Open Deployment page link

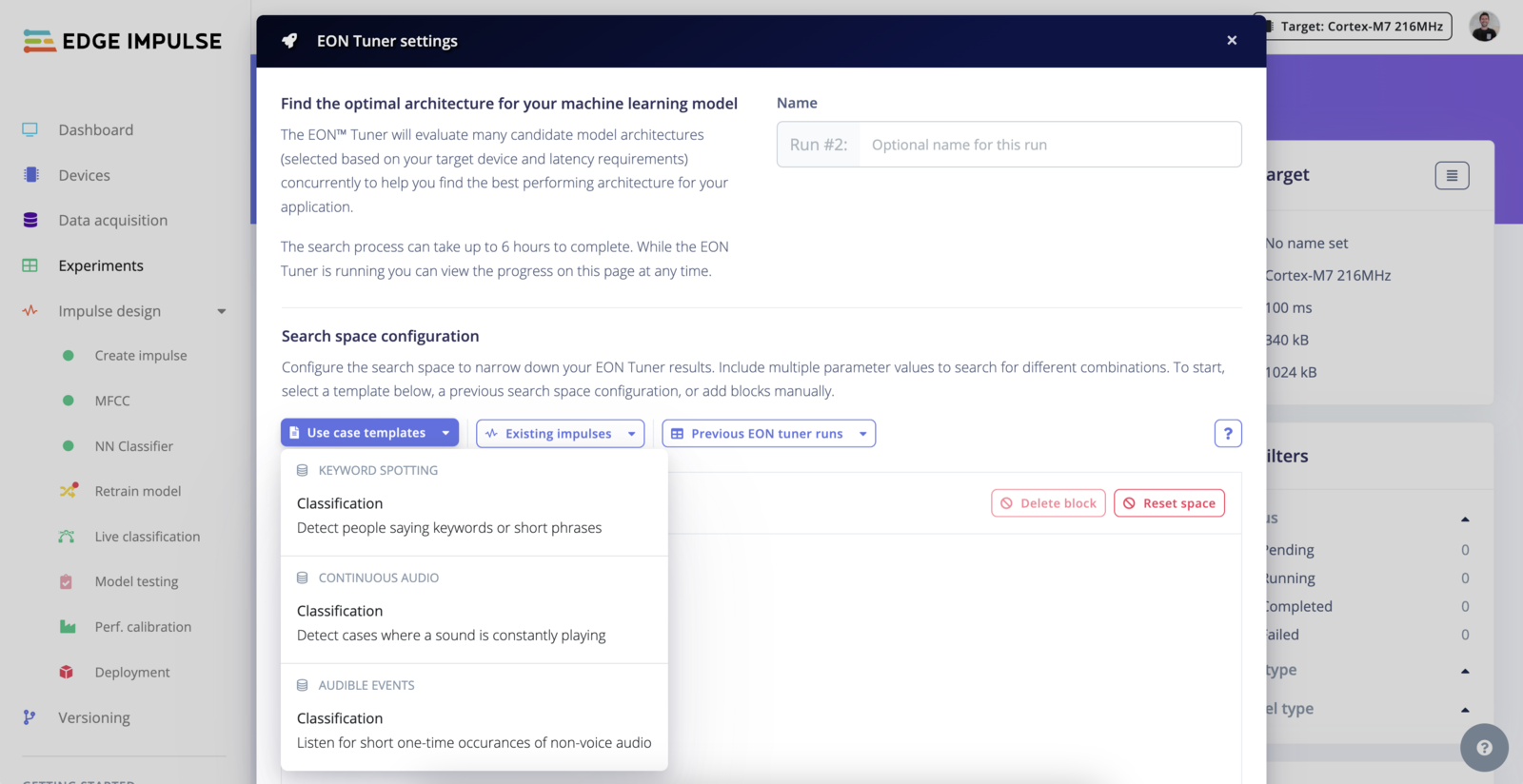tap(132, 672)
